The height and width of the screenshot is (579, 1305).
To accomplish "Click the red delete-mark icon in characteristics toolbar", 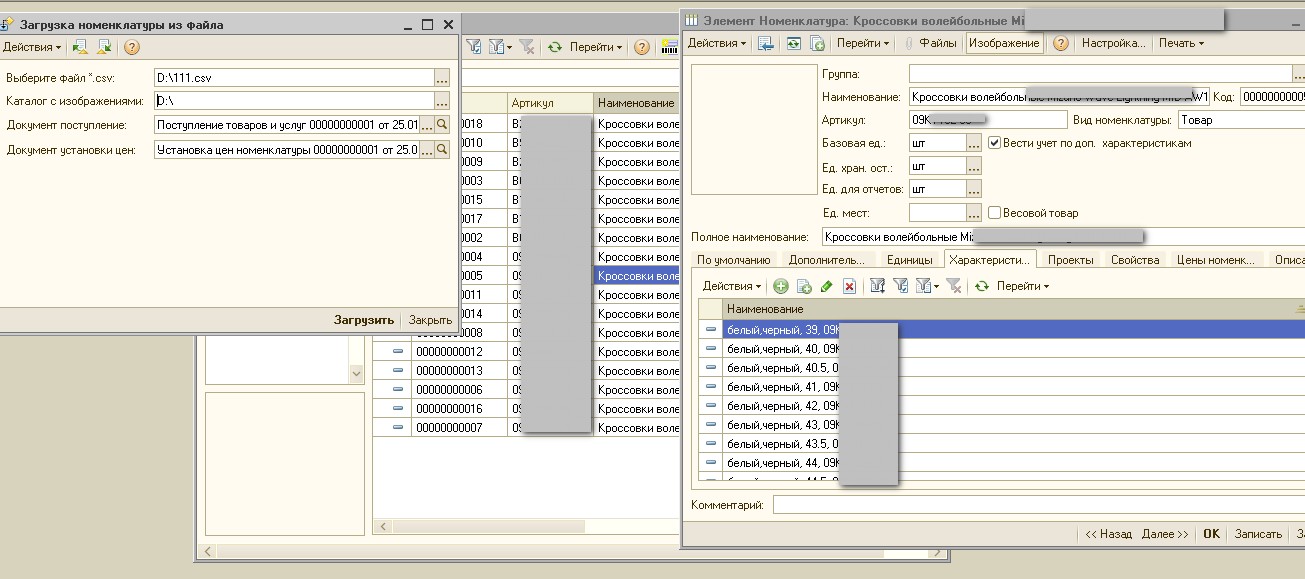I will (x=849, y=286).
